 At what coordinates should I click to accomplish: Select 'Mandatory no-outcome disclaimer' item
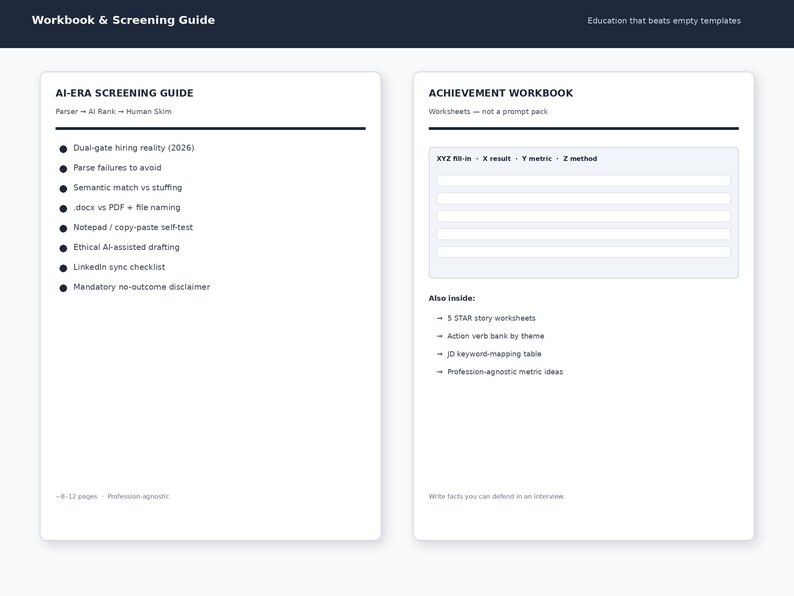click(142, 287)
